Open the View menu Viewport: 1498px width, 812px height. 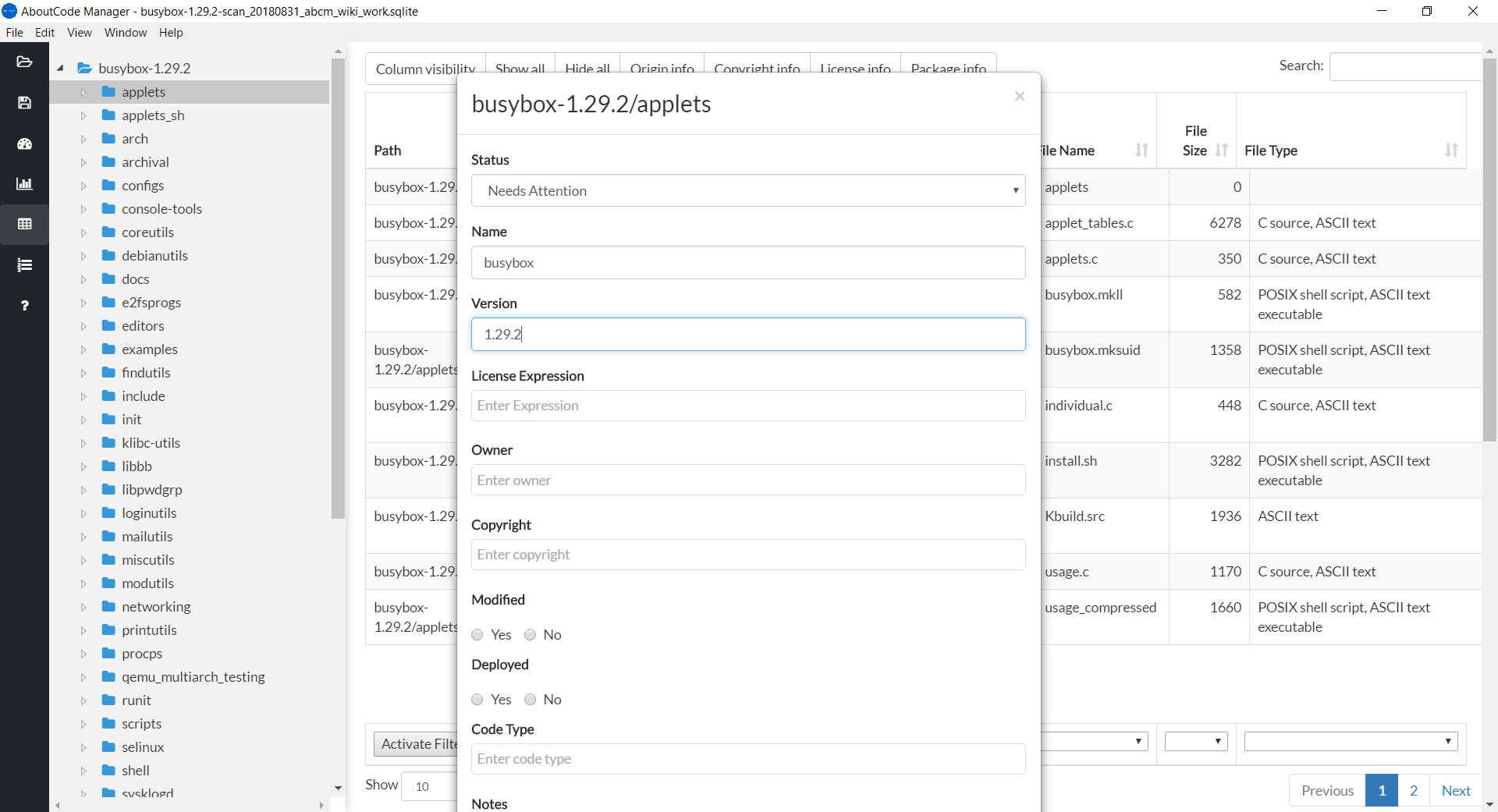80,33
